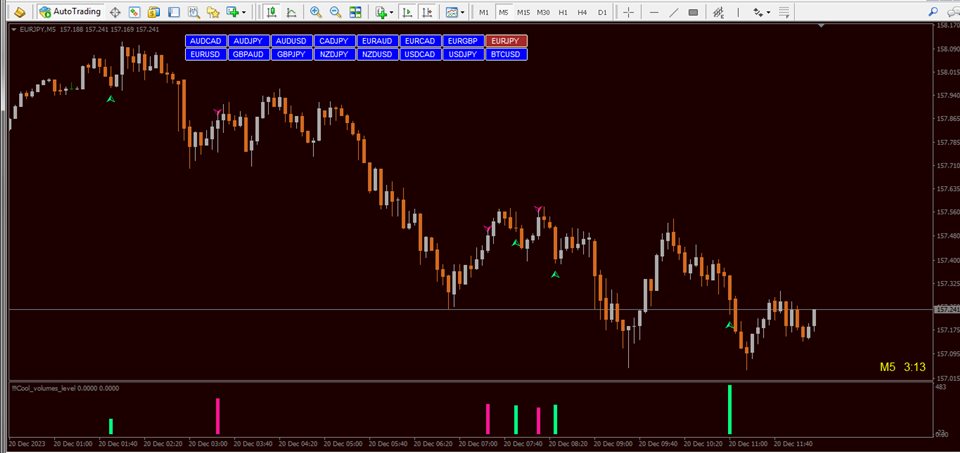Click the stacked gold coins toolbar icon

click(154, 12)
